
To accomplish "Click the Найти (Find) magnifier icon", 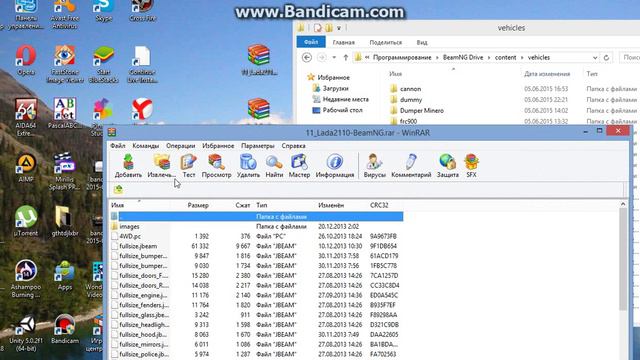I will click(274, 166).
